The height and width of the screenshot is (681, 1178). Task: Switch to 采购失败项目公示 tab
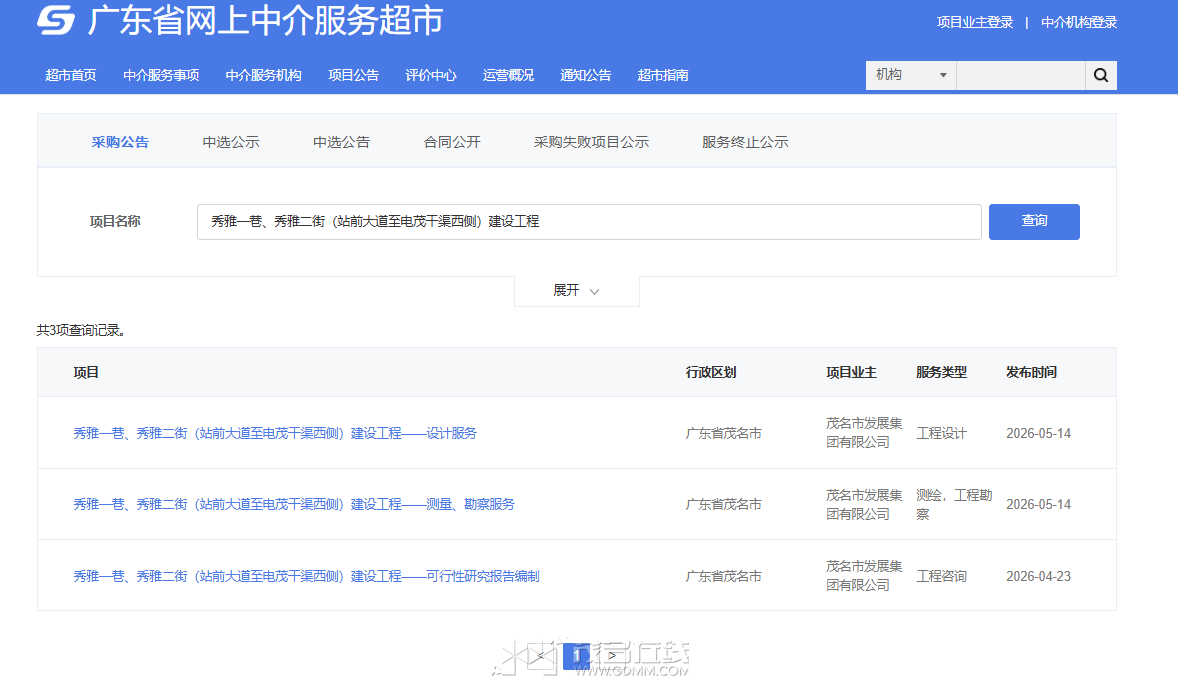point(591,142)
